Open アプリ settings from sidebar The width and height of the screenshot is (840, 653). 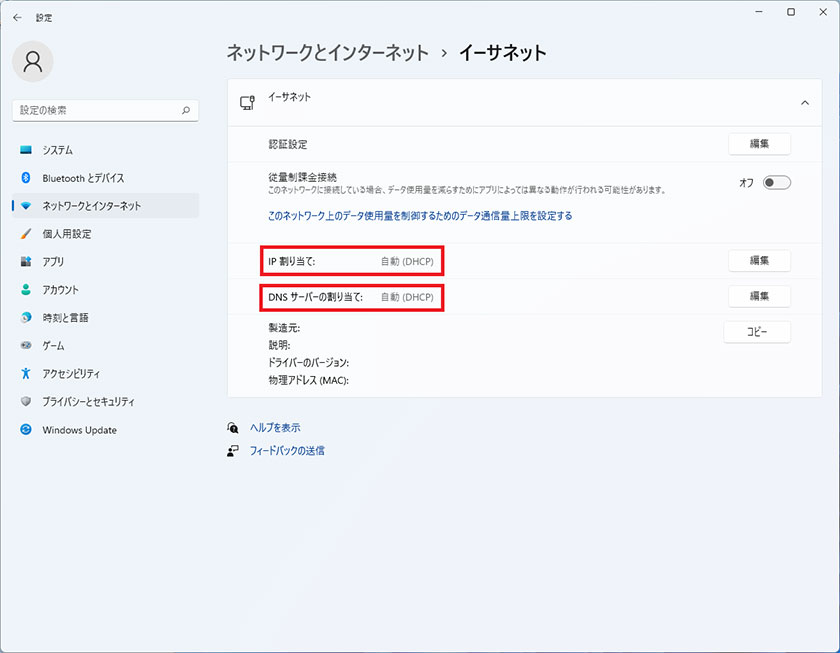click(52, 262)
